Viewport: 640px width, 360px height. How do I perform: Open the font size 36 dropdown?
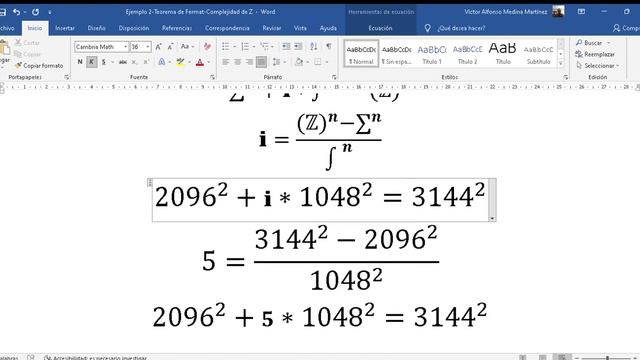(x=148, y=47)
